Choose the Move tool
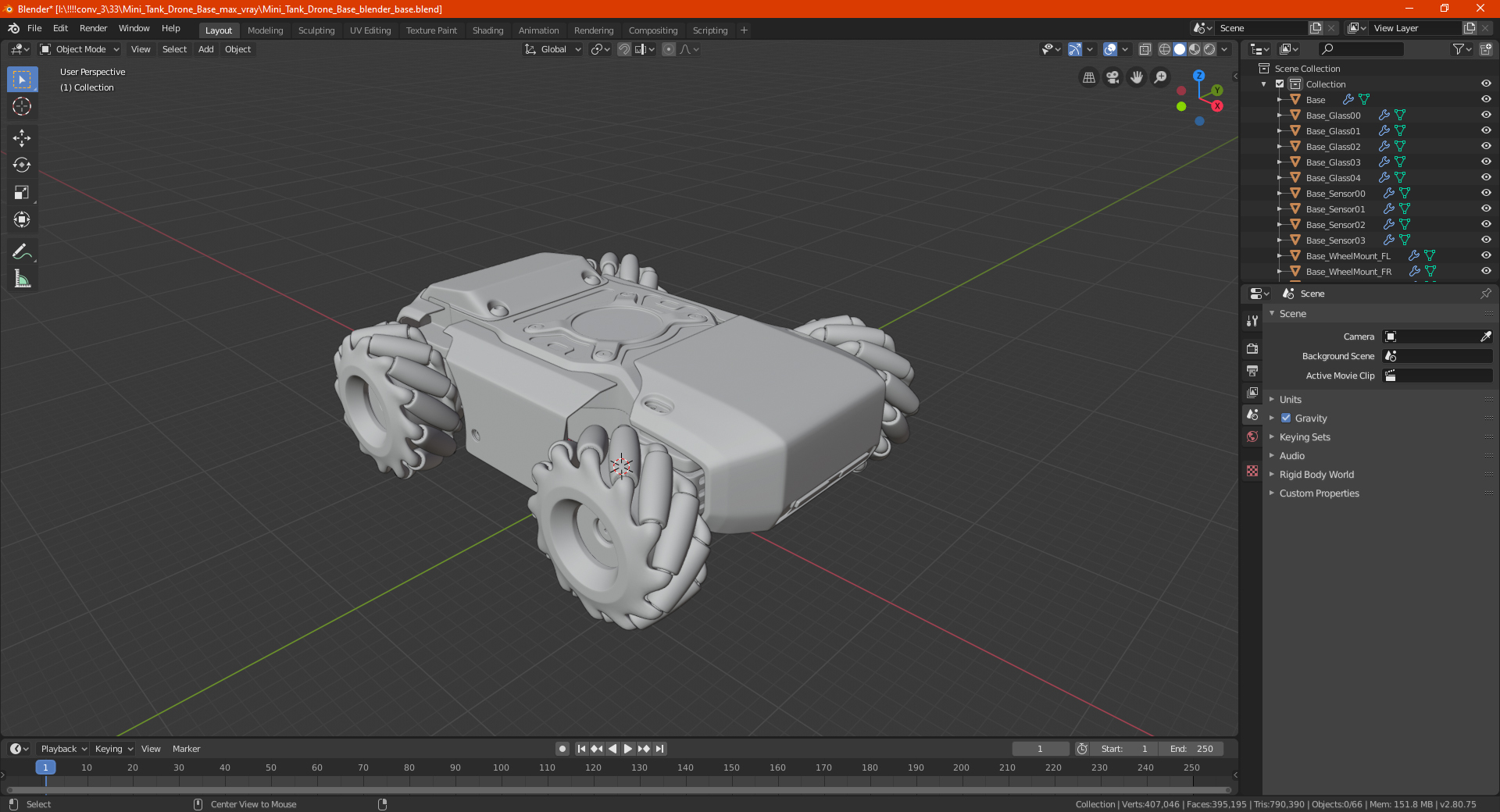Viewport: 1500px width, 812px height. tap(22, 138)
